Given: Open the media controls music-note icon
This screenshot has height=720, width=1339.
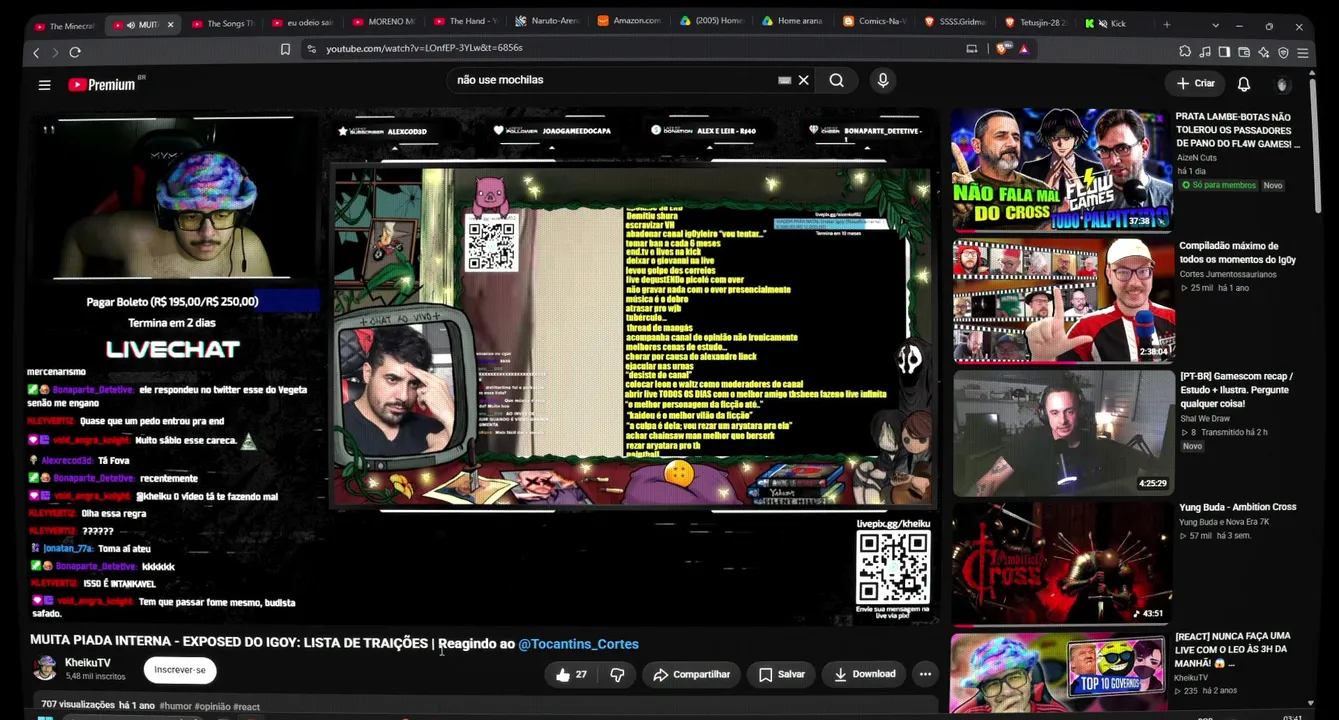Looking at the screenshot, I should (1205, 52).
